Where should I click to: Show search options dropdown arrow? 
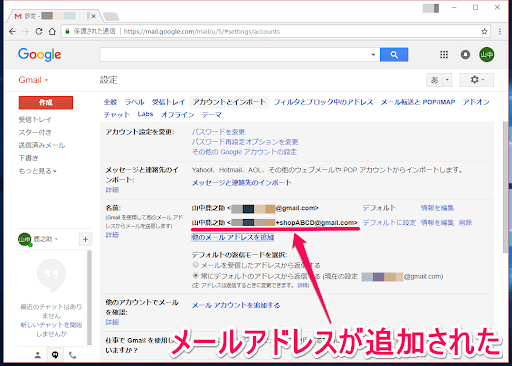pyautogui.click(x=373, y=55)
